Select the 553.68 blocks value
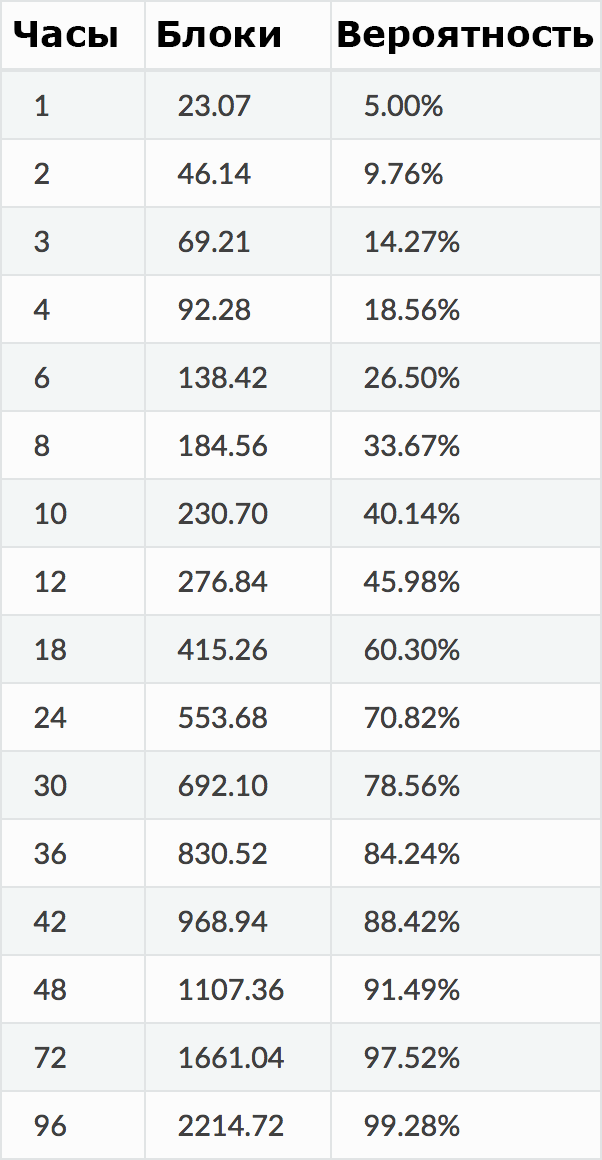602x1160 pixels. click(223, 718)
